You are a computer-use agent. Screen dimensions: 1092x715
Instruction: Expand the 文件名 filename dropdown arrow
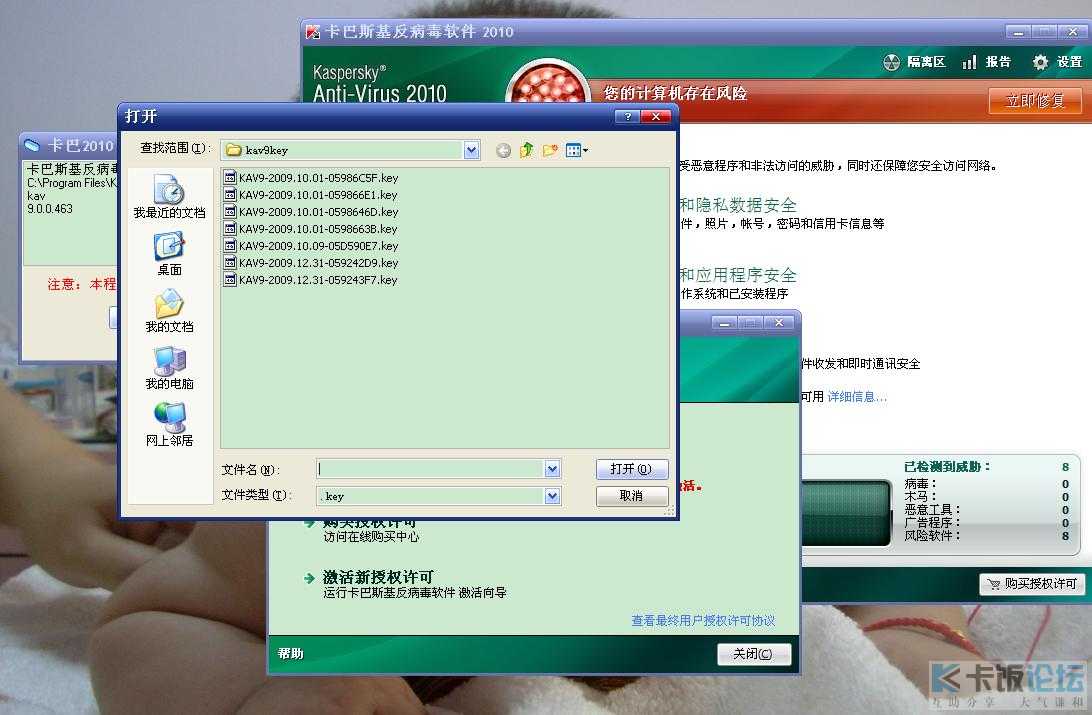552,469
